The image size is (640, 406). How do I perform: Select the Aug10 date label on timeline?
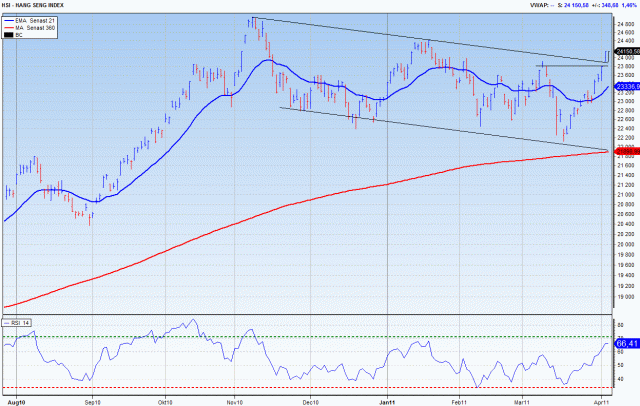16,400
